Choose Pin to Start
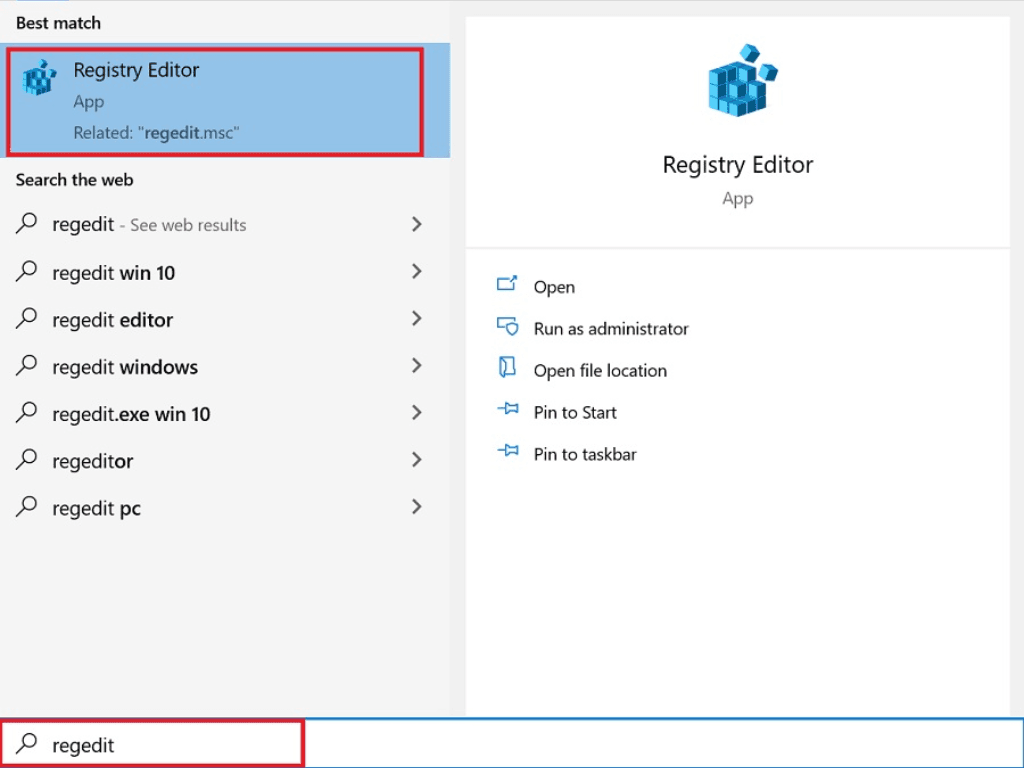Screen dimensions: 1024x768 coord(575,412)
